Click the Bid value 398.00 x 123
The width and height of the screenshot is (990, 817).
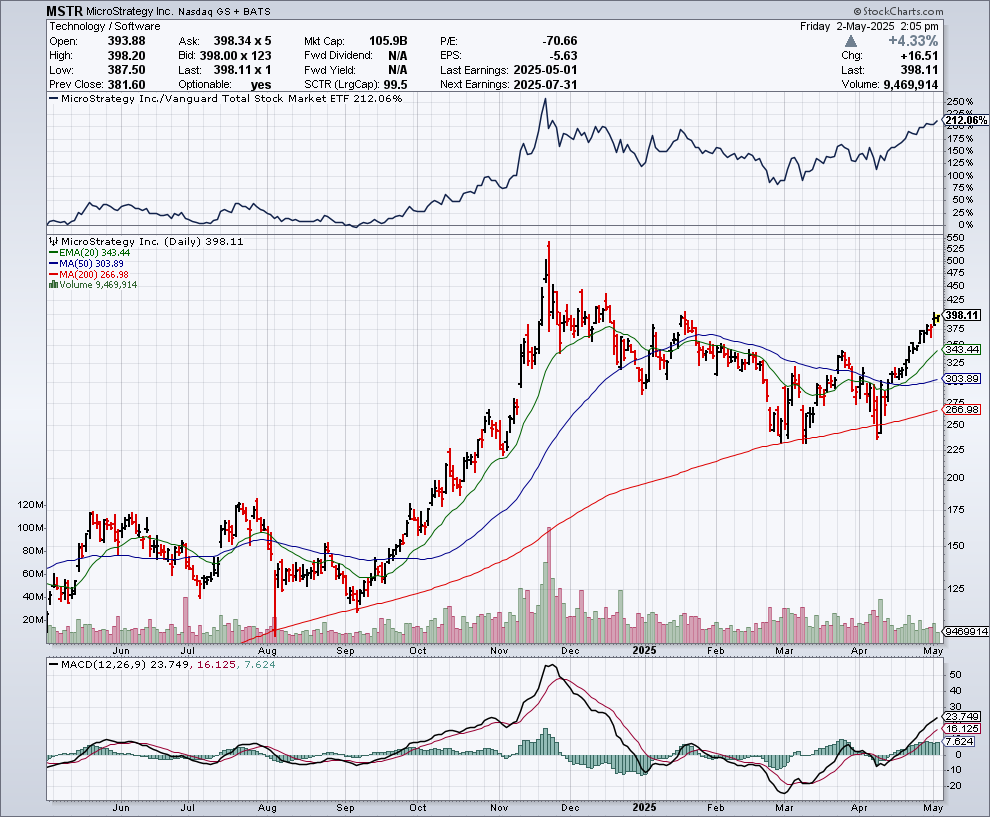(236, 55)
